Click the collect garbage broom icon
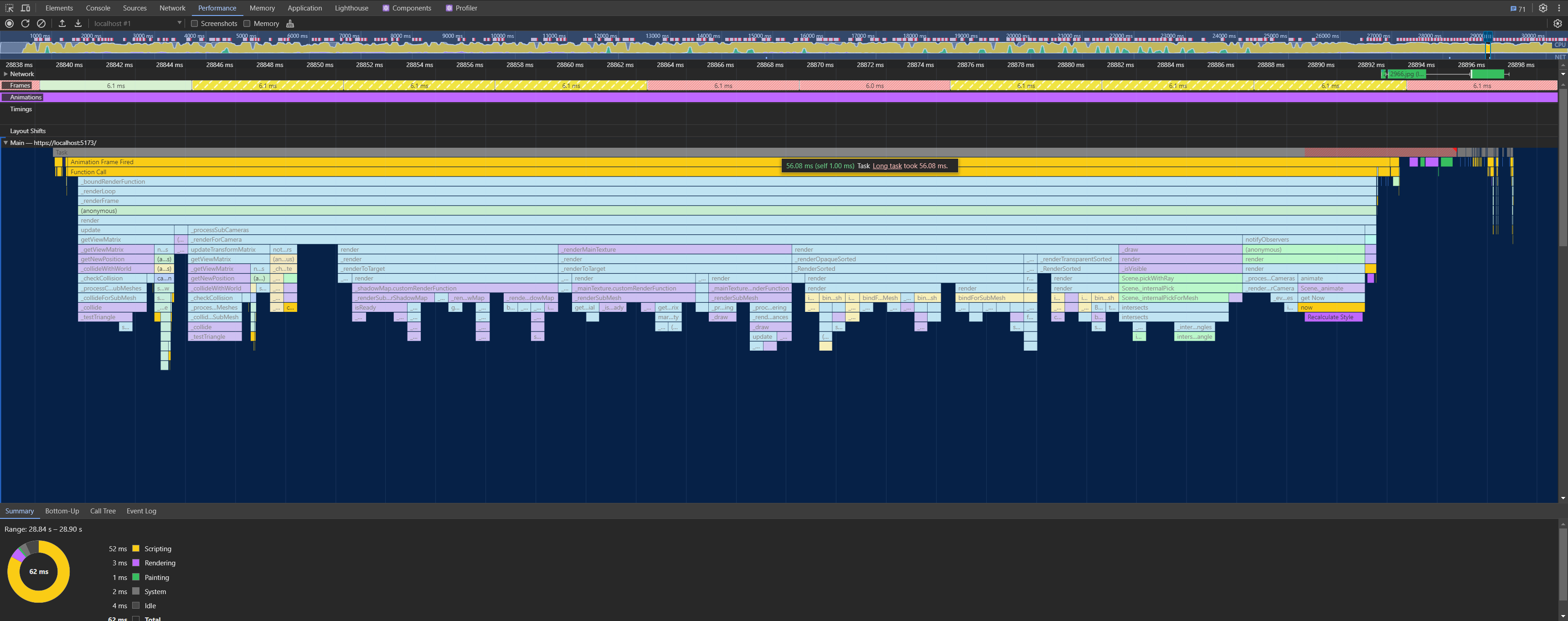This screenshot has height=621, width=1568. point(290,23)
